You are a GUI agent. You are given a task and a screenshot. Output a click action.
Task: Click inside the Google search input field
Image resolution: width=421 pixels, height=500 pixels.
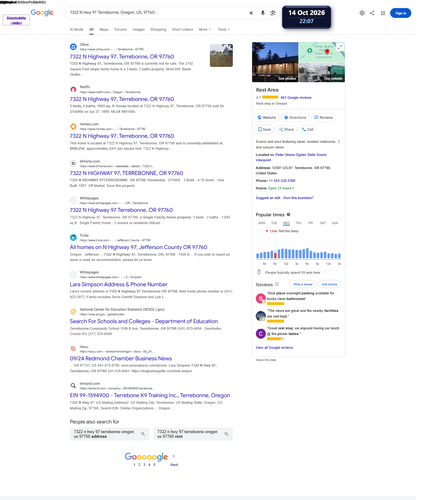tap(157, 13)
